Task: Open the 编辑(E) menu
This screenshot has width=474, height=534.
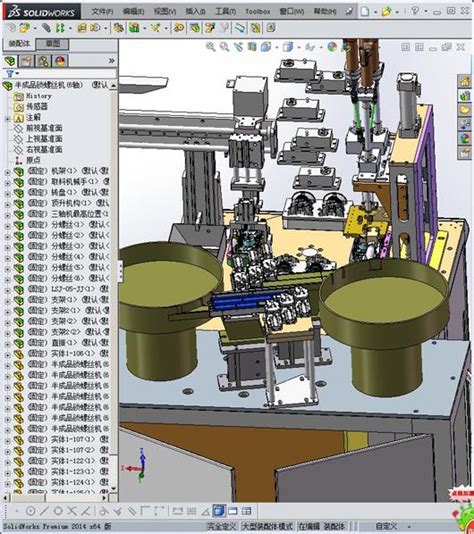Action: (x=133, y=12)
